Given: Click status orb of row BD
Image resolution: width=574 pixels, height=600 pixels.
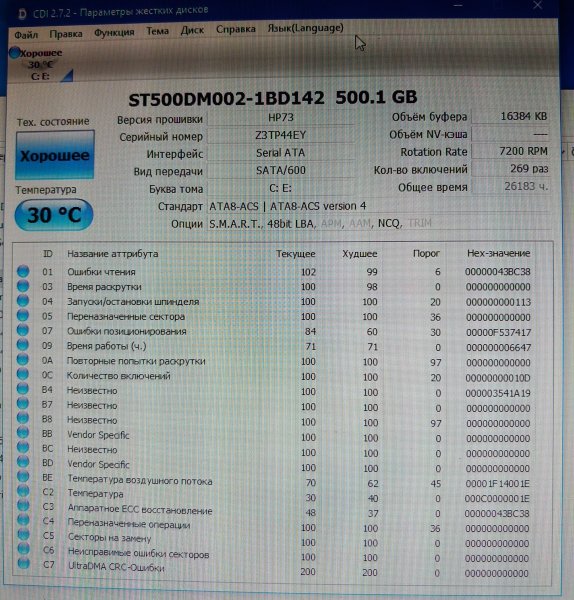Looking at the screenshot, I should click(x=23, y=462).
